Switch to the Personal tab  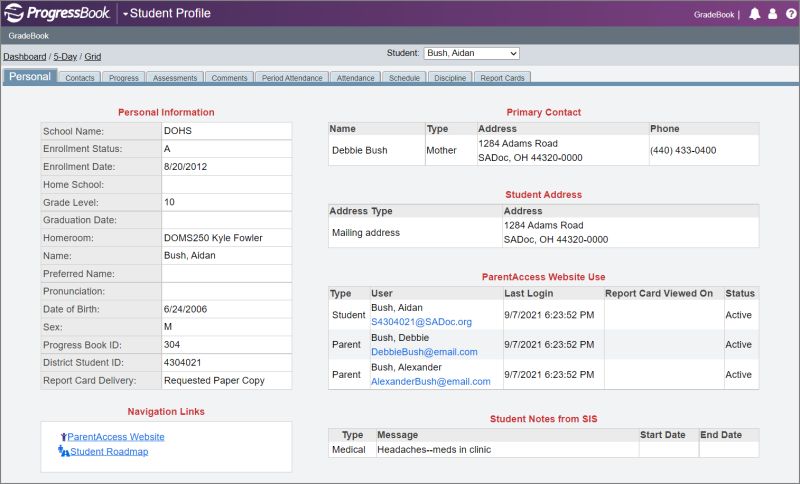pos(30,77)
